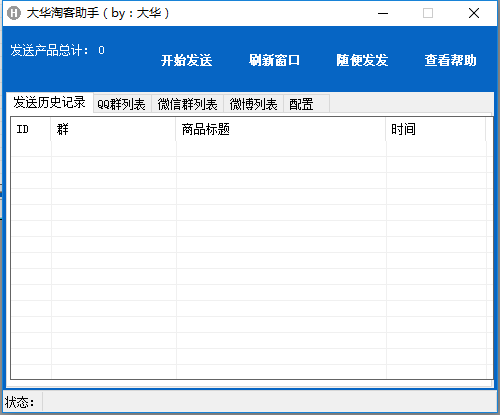Show the 微博列表 tab
This screenshot has height=415, width=500.
tap(253, 104)
